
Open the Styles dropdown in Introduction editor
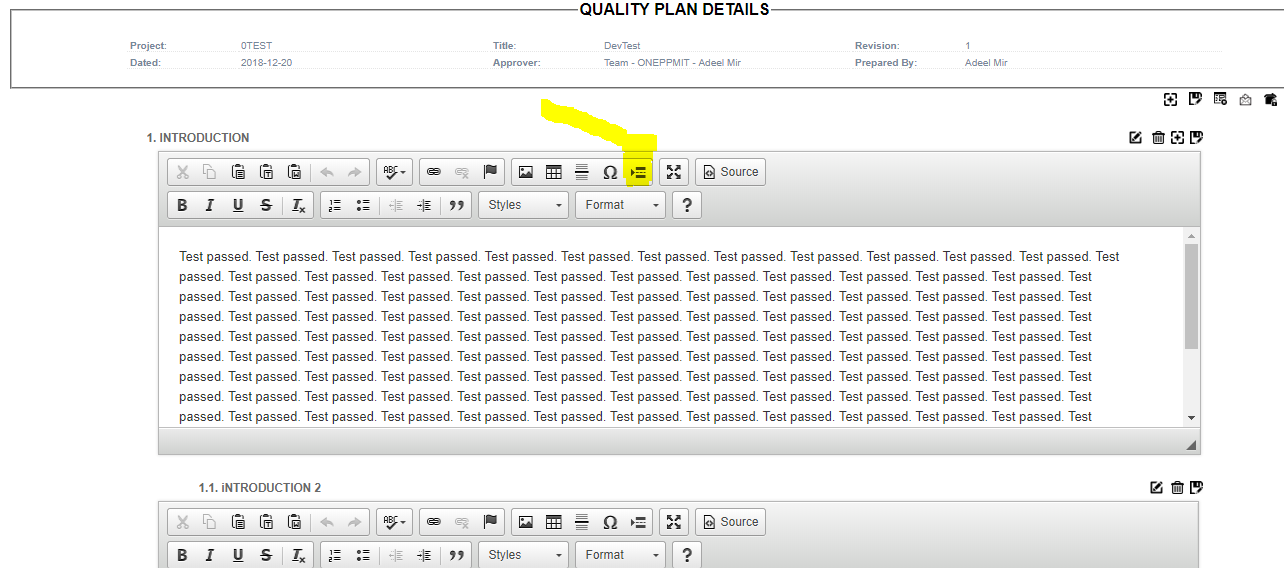(x=524, y=205)
